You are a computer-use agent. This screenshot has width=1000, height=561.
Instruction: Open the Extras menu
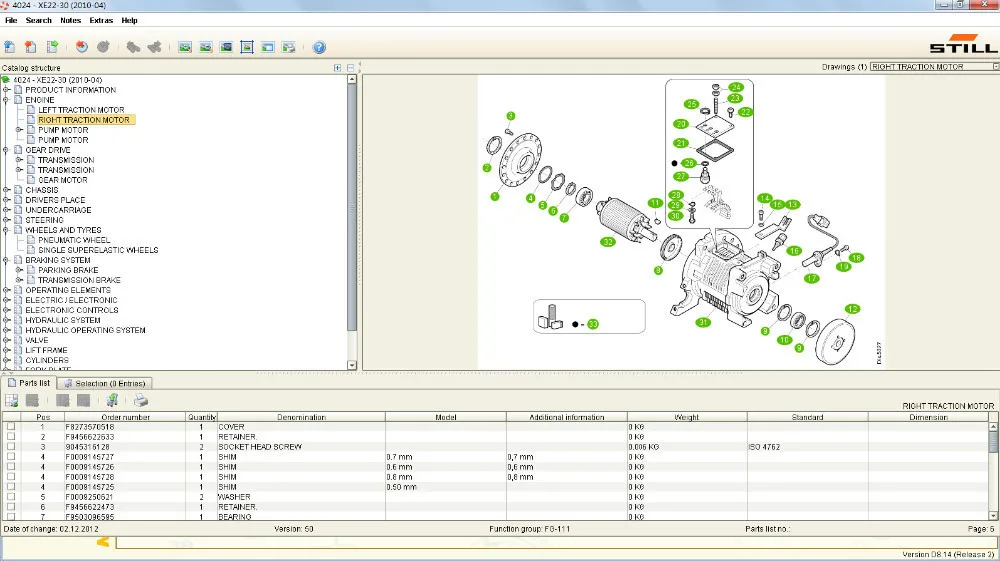click(x=101, y=20)
